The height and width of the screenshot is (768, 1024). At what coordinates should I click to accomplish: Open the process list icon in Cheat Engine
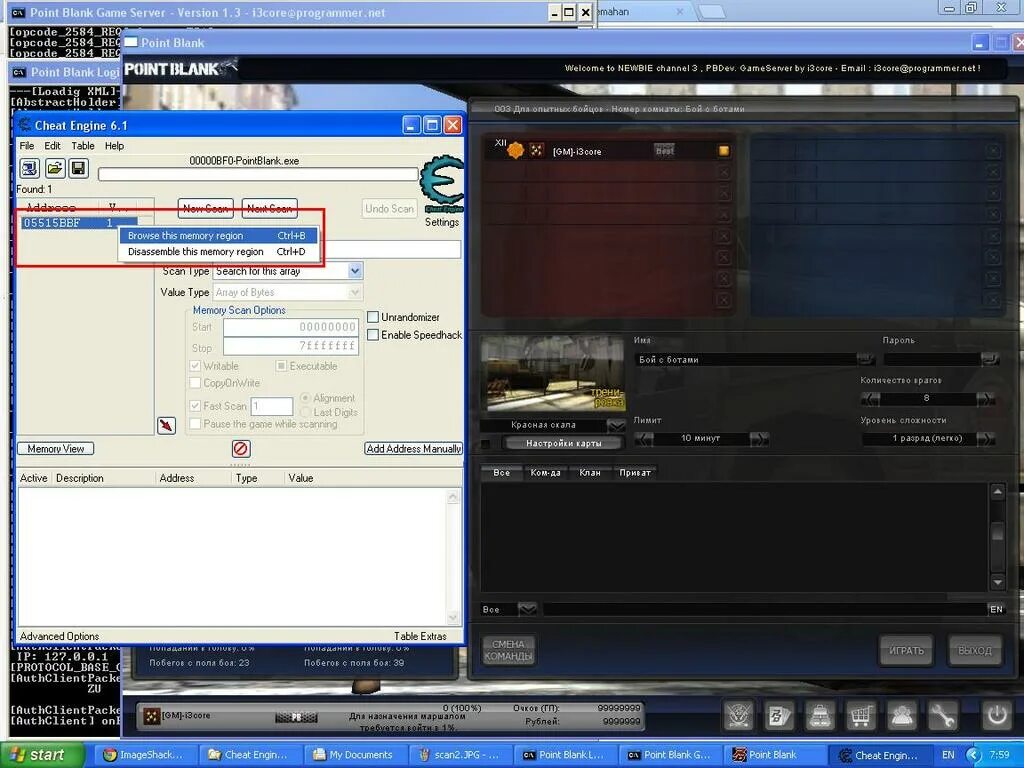pyautogui.click(x=29, y=168)
